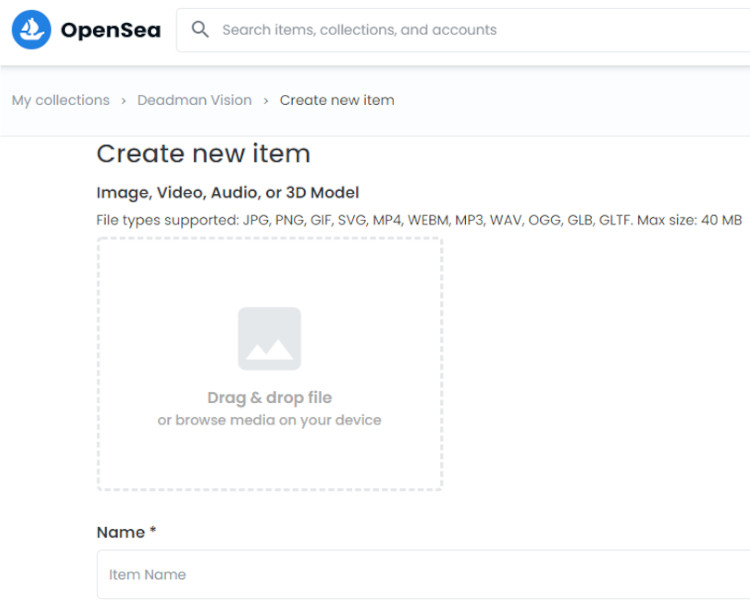Select the Create new item breadcrumb
Viewport: 750px width, 606px height.
337,100
